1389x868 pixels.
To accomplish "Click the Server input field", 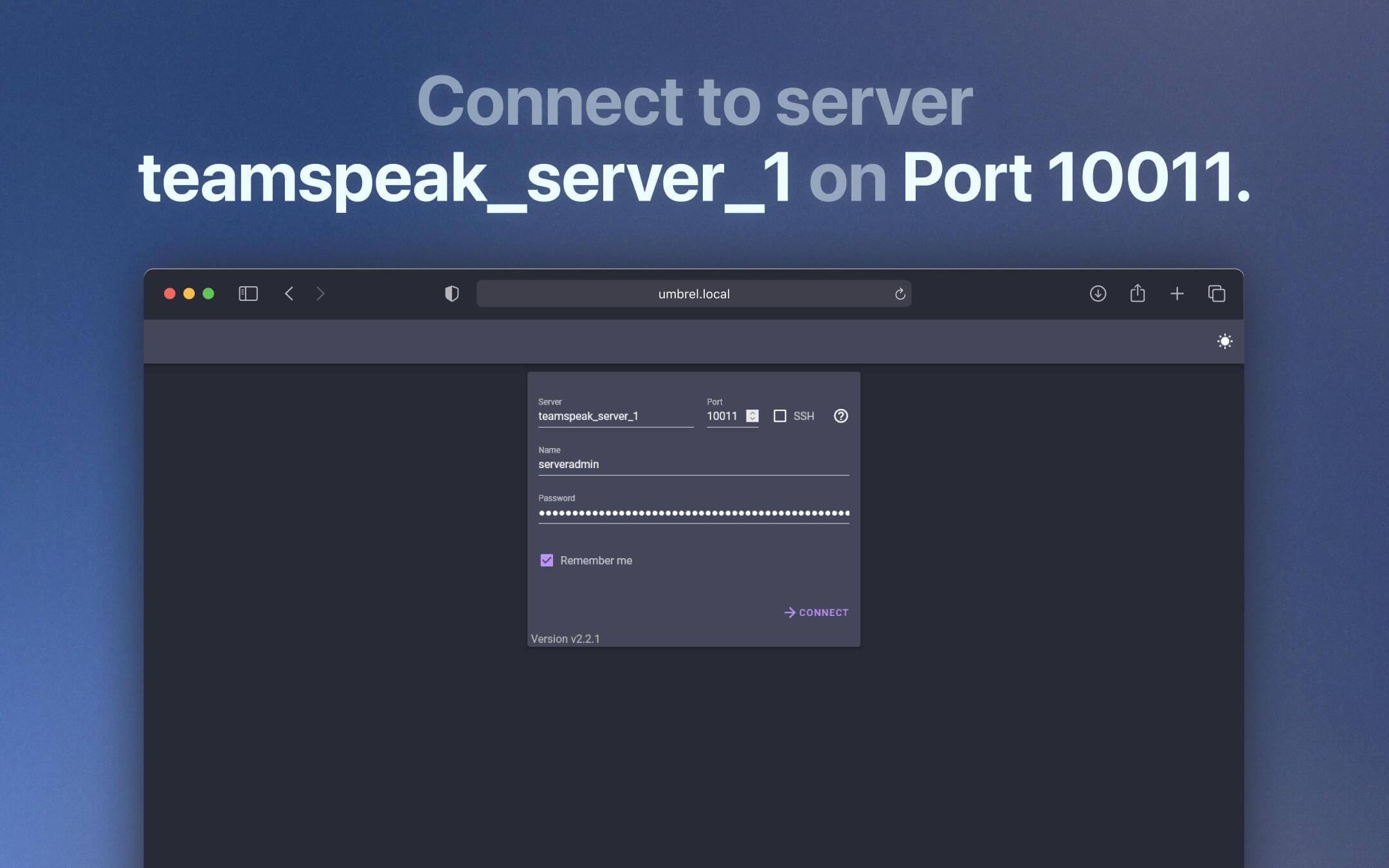I will (615, 416).
